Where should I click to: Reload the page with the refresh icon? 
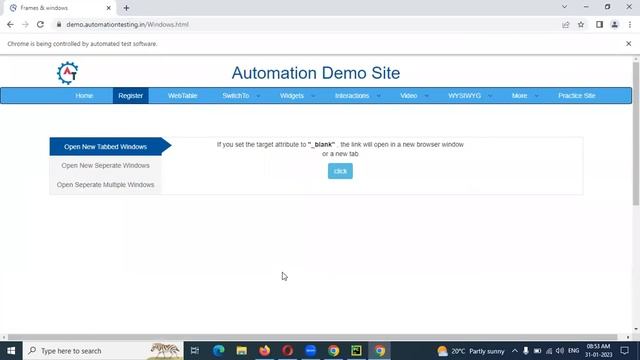click(40, 24)
